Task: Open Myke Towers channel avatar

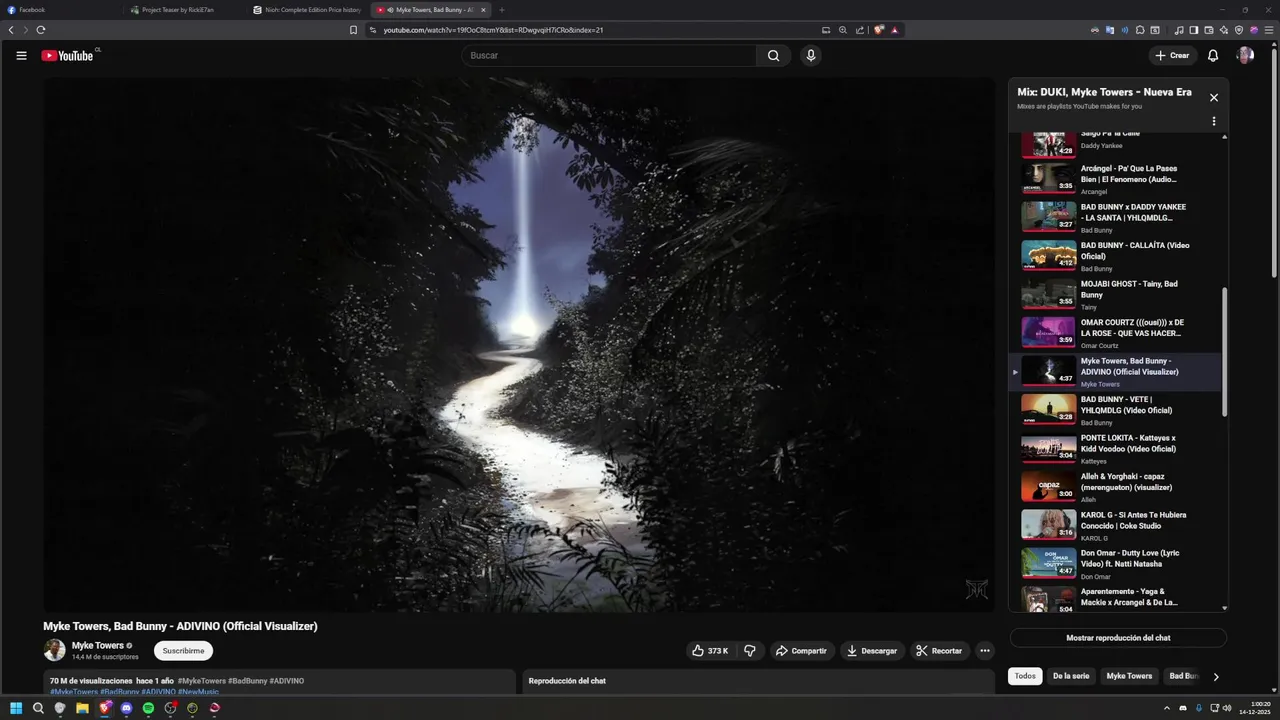Action: tap(54, 651)
